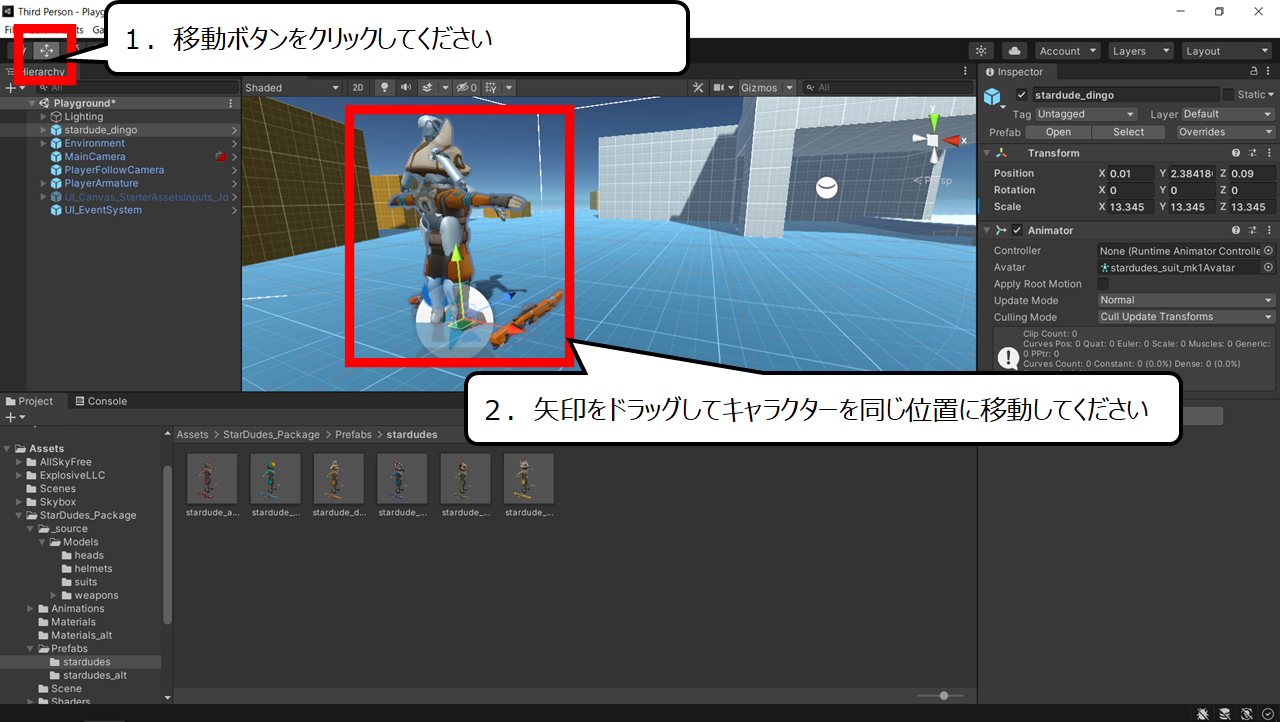Open the Controller object picker circle
Image resolution: width=1280 pixels, height=722 pixels.
[1269, 251]
